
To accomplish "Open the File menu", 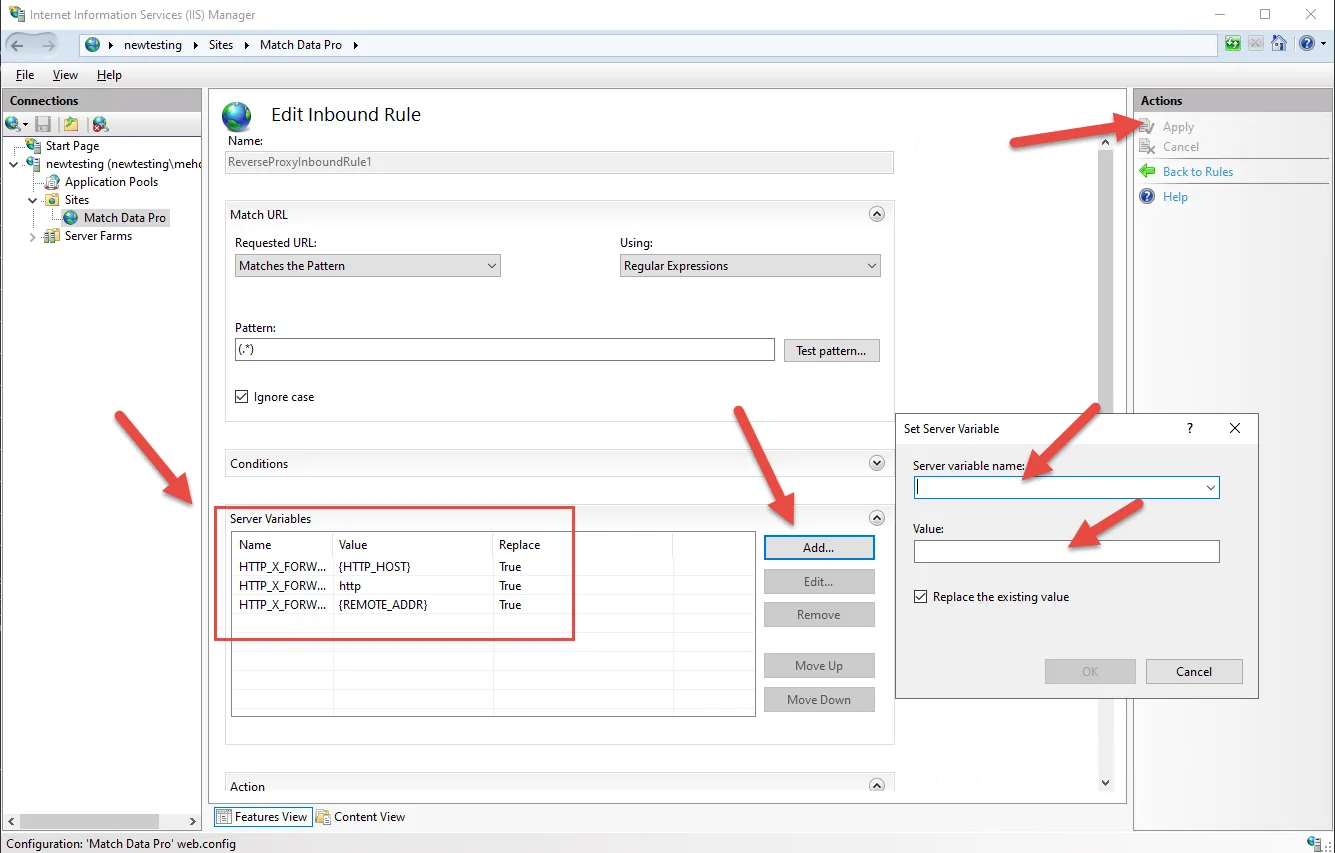I will click(25, 75).
